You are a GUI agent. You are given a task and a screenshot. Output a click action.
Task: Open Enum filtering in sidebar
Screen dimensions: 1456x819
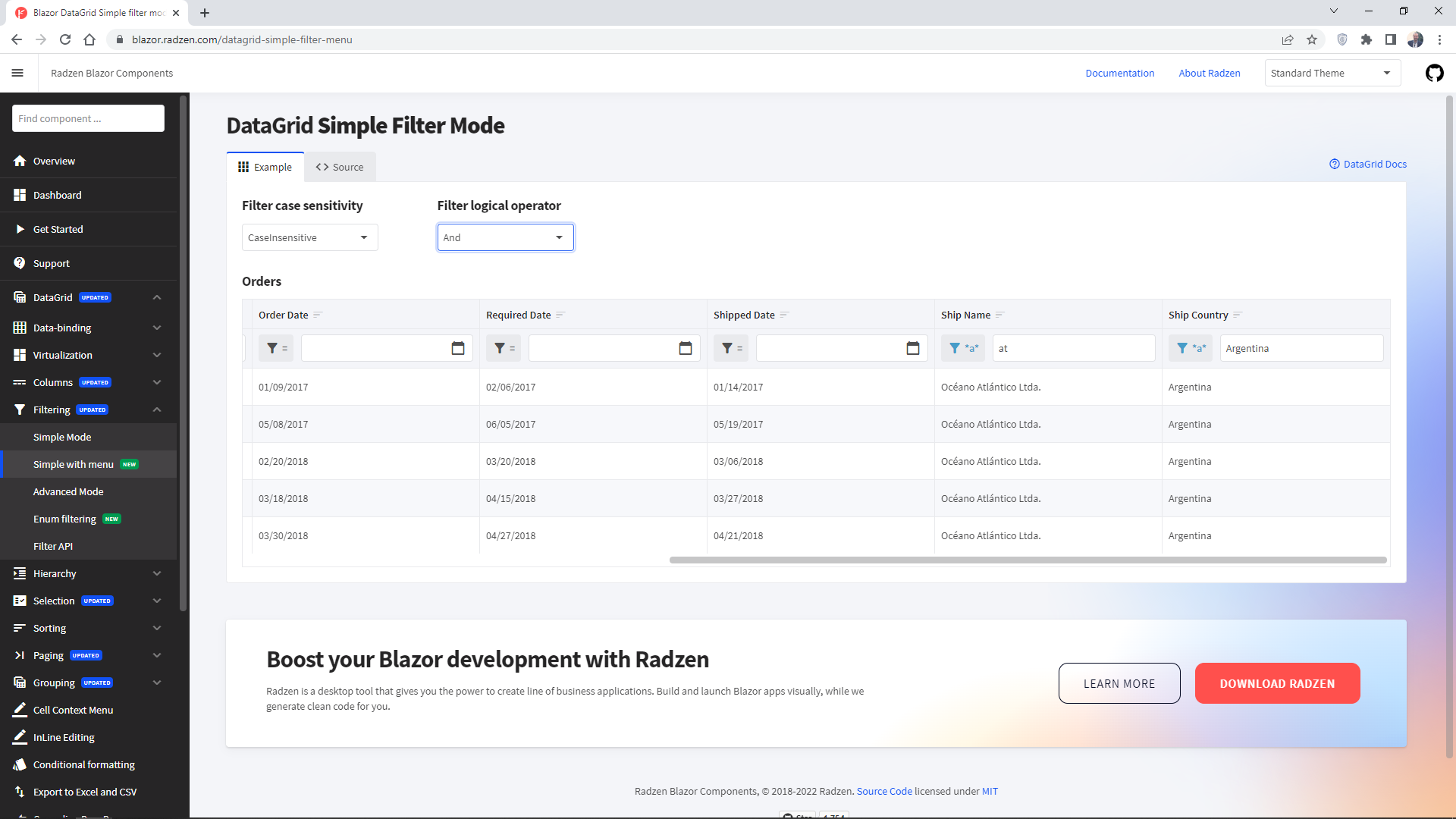coord(88,519)
